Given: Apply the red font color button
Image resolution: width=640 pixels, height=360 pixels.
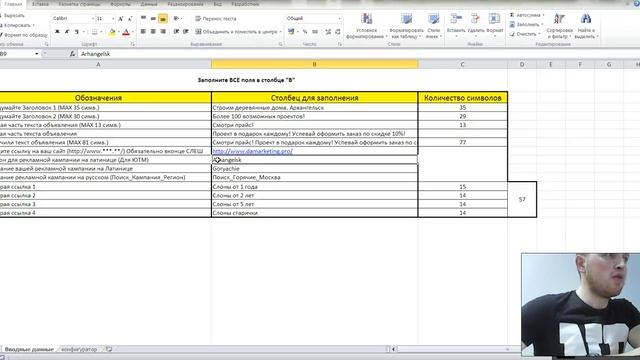Looking at the screenshot, I should point(126,32).
